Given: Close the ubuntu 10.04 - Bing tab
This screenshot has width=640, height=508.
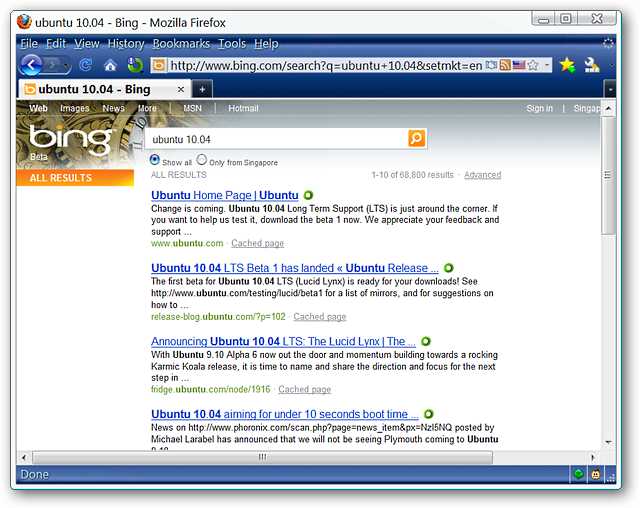Looking at the screenshot, I should tap(181, 89).
